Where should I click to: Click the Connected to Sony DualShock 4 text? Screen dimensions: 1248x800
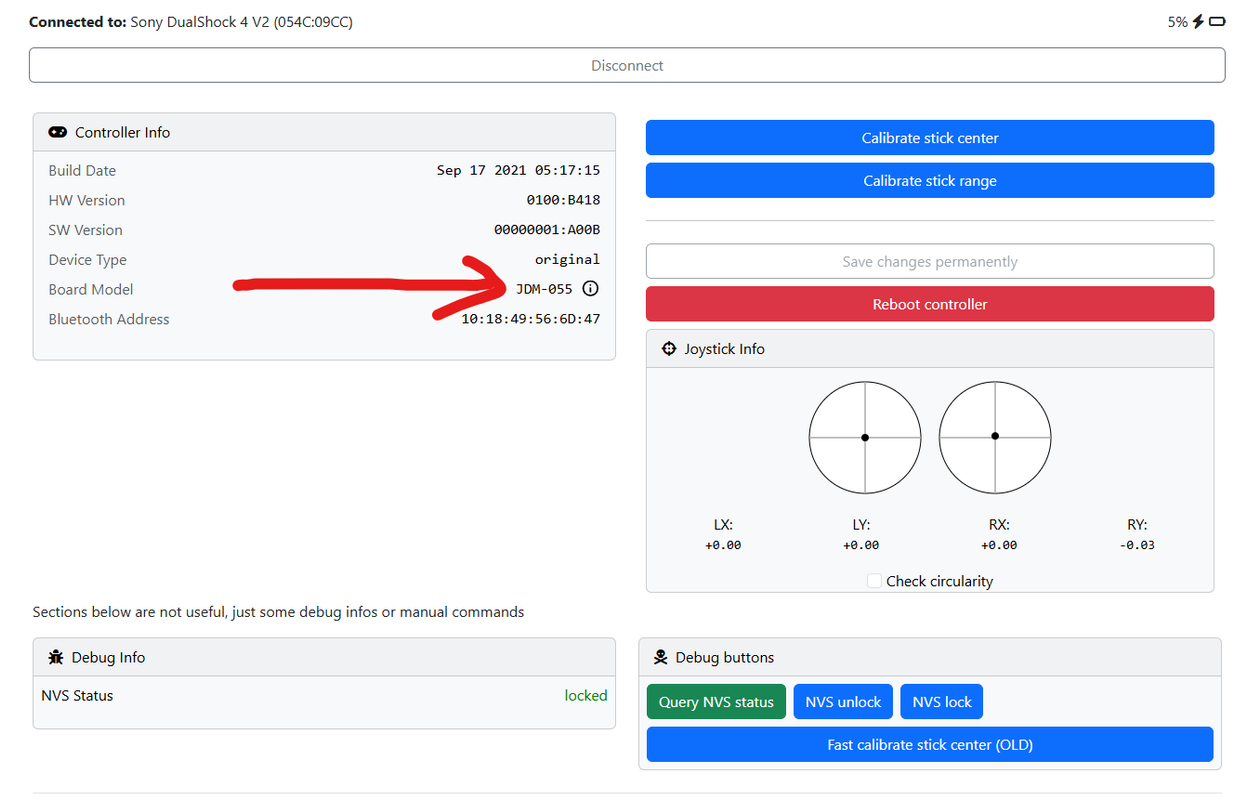191,22
